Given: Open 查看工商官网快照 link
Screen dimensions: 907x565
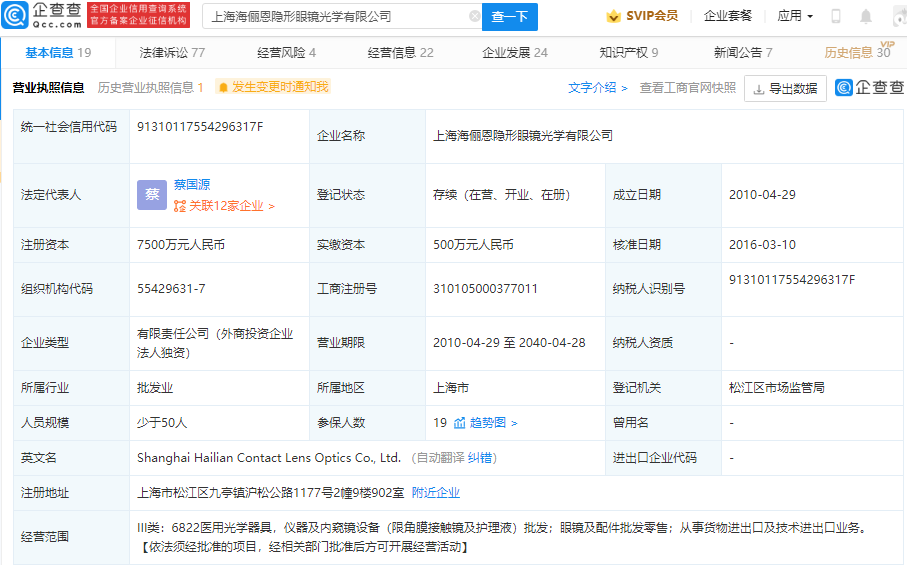Looking at the screenshot, I should pyautogui.click(x=688, y=88).
